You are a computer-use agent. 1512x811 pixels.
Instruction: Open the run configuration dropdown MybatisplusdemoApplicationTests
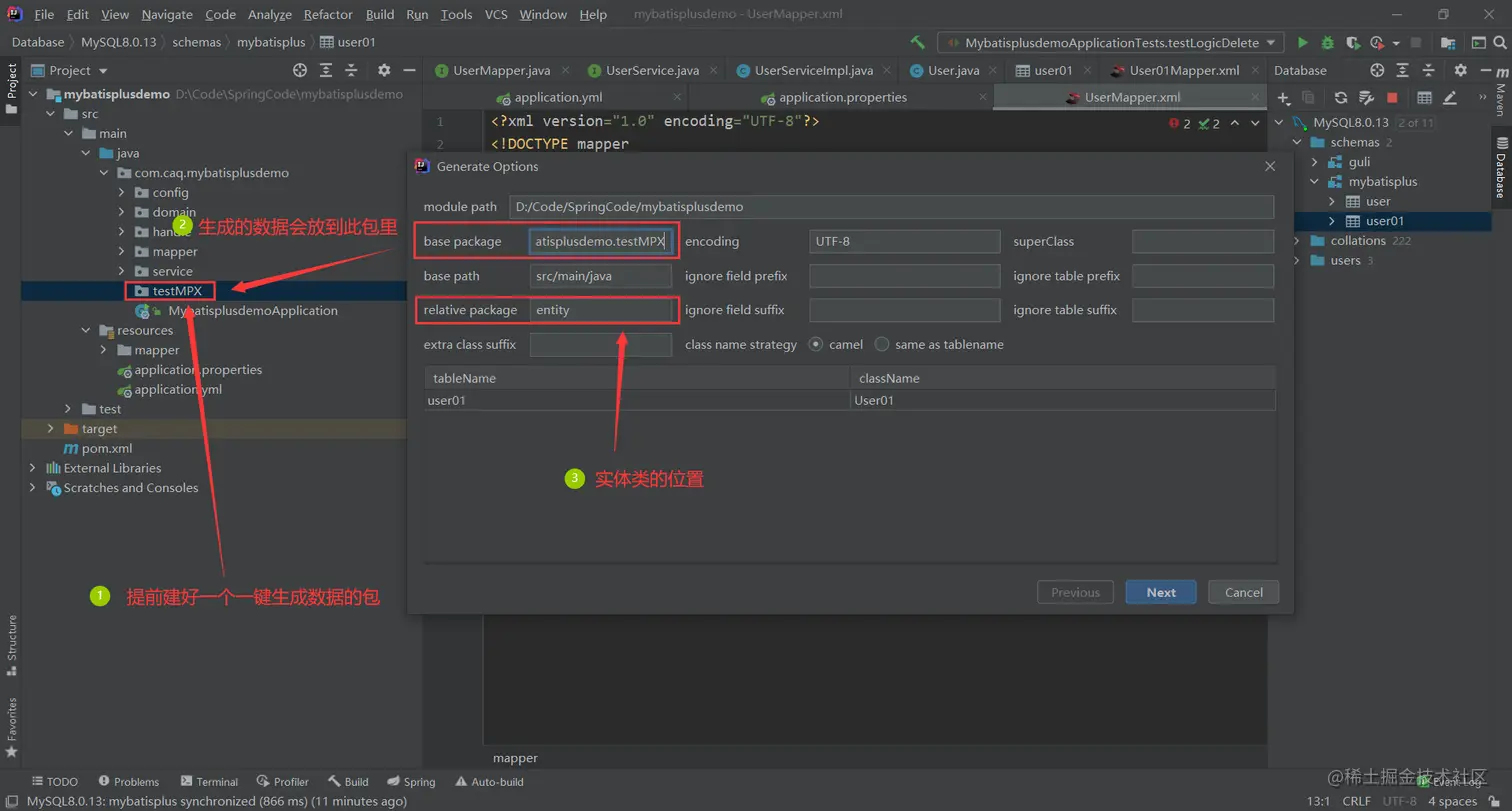point(1110,43)
